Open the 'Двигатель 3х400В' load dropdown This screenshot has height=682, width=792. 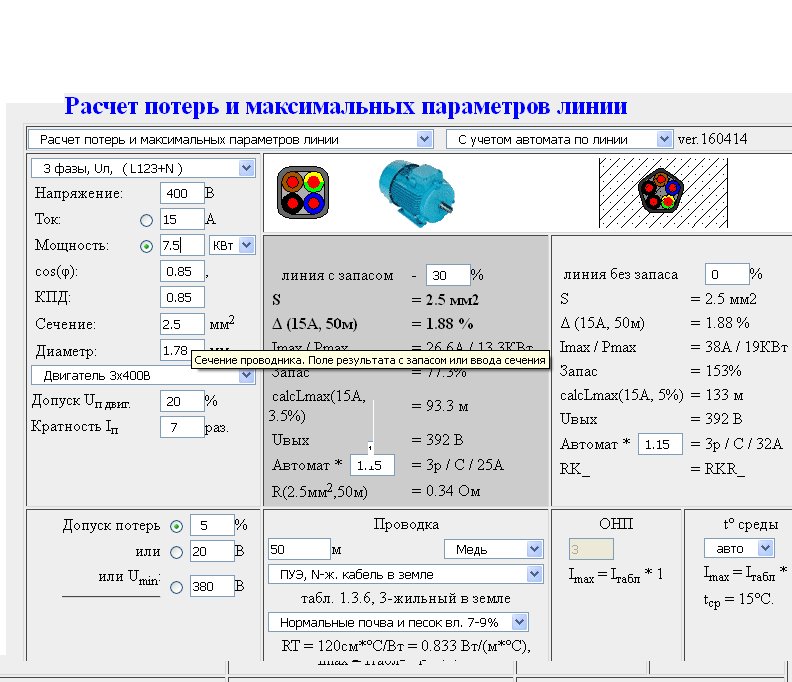point(143,375)
